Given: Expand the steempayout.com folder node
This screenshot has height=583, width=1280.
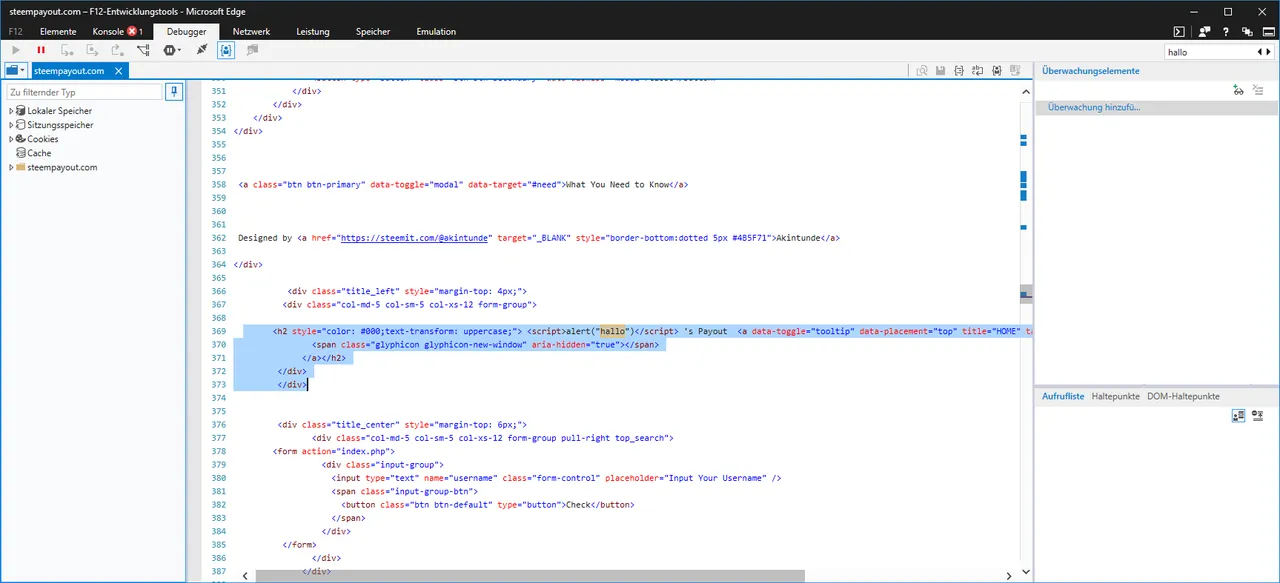Looking at the screenshot, I should [x=11, y=167].
